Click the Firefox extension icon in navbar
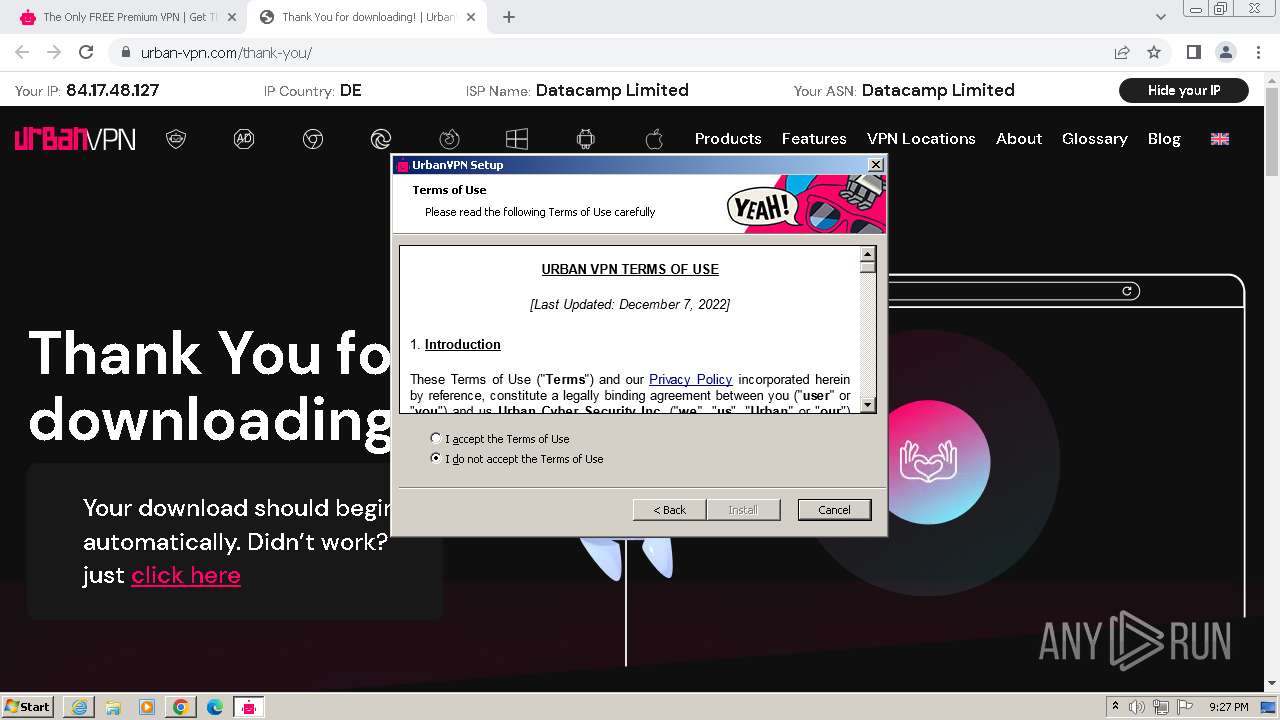This screenshot has height=720, width=1280. 449,139
